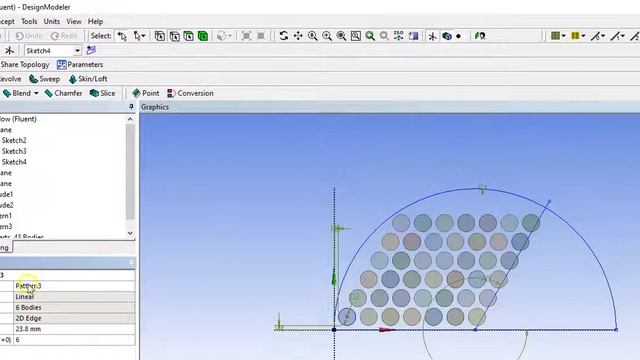Screen dimensions: 640x360
Task: Create a Point feature
Action: tap(146, 93)
